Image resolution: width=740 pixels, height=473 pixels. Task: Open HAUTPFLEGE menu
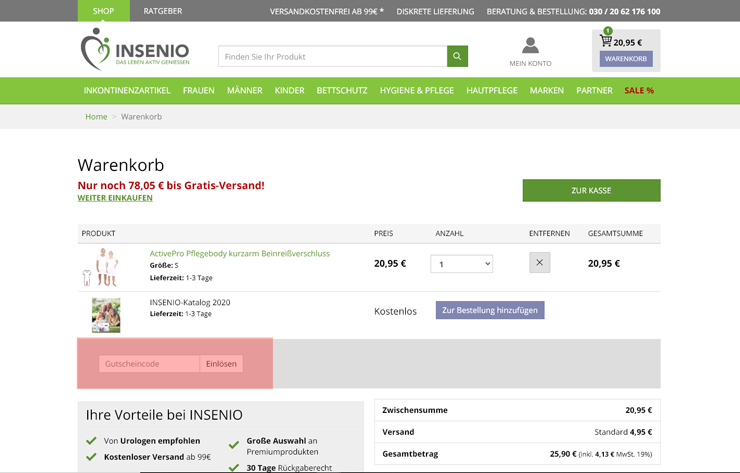coord(492,90)
